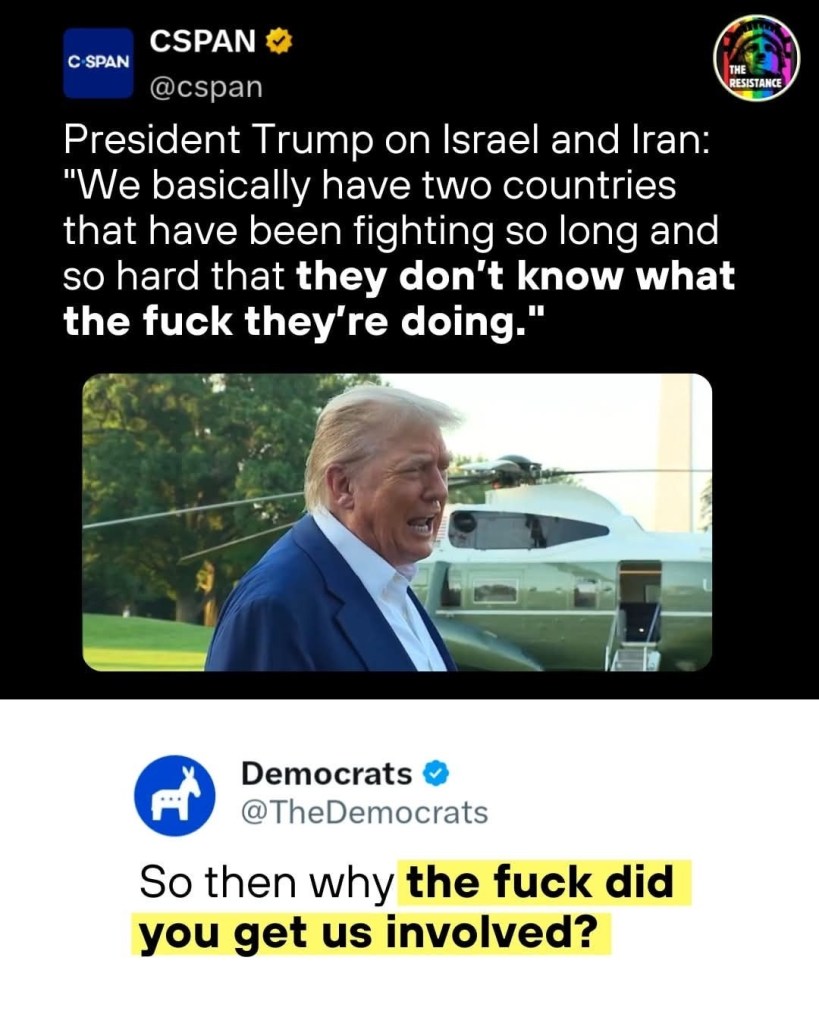Open the C-SPAN profile avatar

click(x=99, y=63)
